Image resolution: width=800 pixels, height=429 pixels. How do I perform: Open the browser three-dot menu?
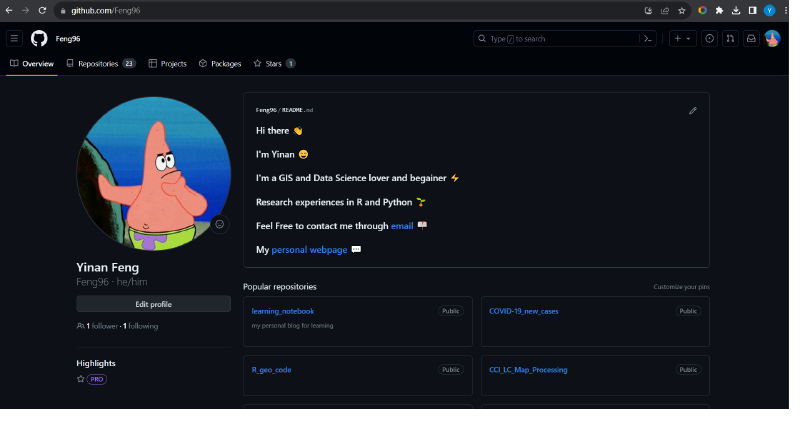pos(786,10)
